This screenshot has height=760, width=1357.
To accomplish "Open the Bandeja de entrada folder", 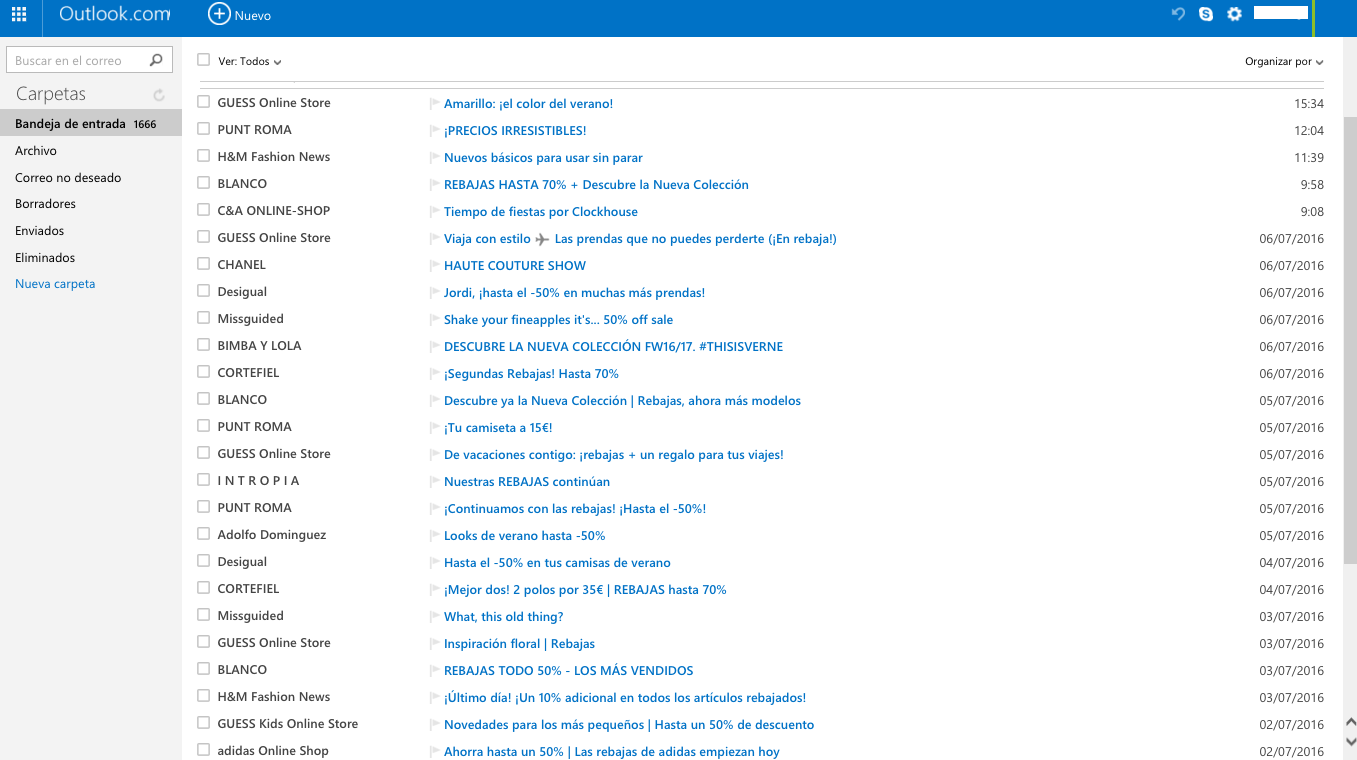I will click(91, 124).
